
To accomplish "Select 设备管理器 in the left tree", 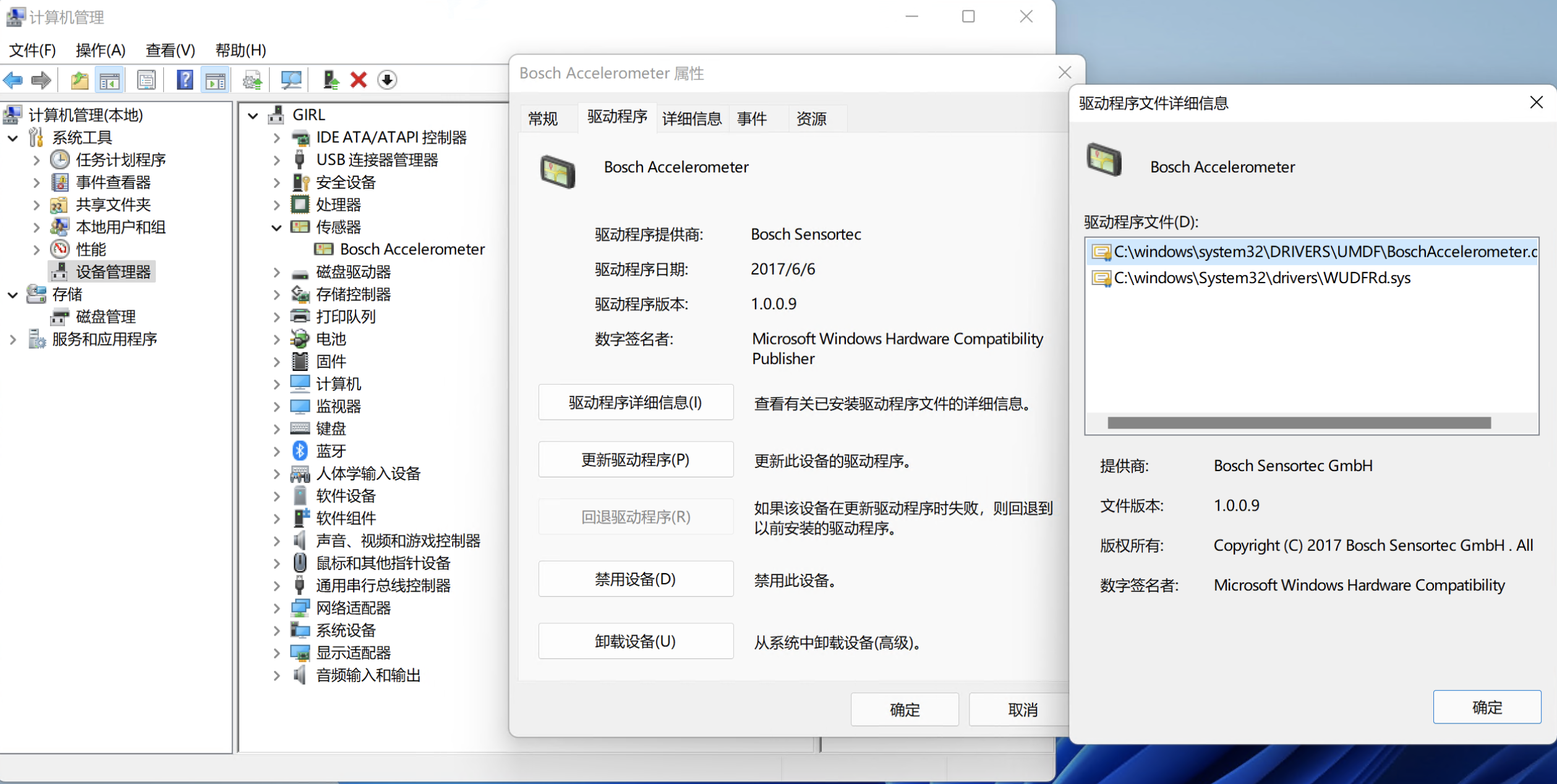I will pyautogui.click(x=113, y=272).
